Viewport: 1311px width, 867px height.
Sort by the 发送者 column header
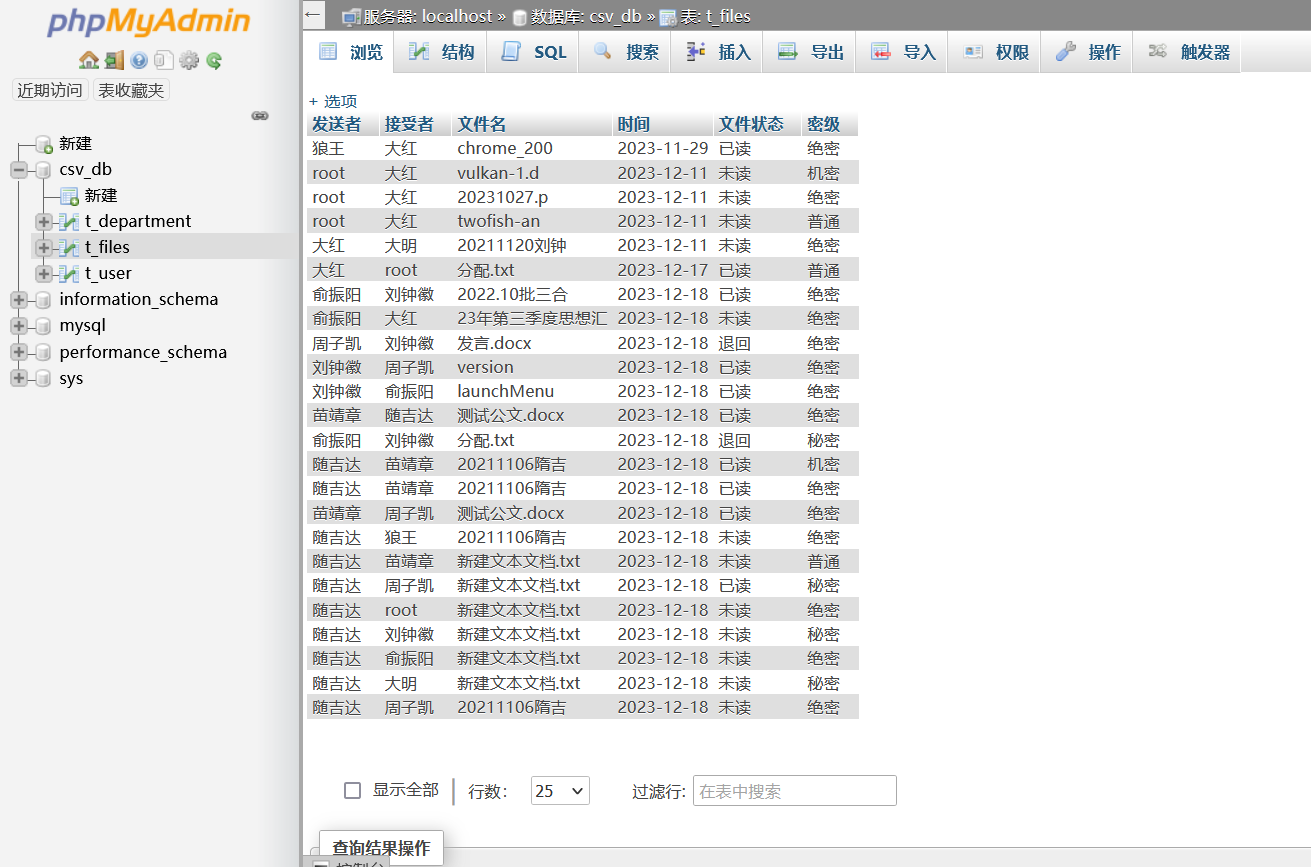[336, 124]
